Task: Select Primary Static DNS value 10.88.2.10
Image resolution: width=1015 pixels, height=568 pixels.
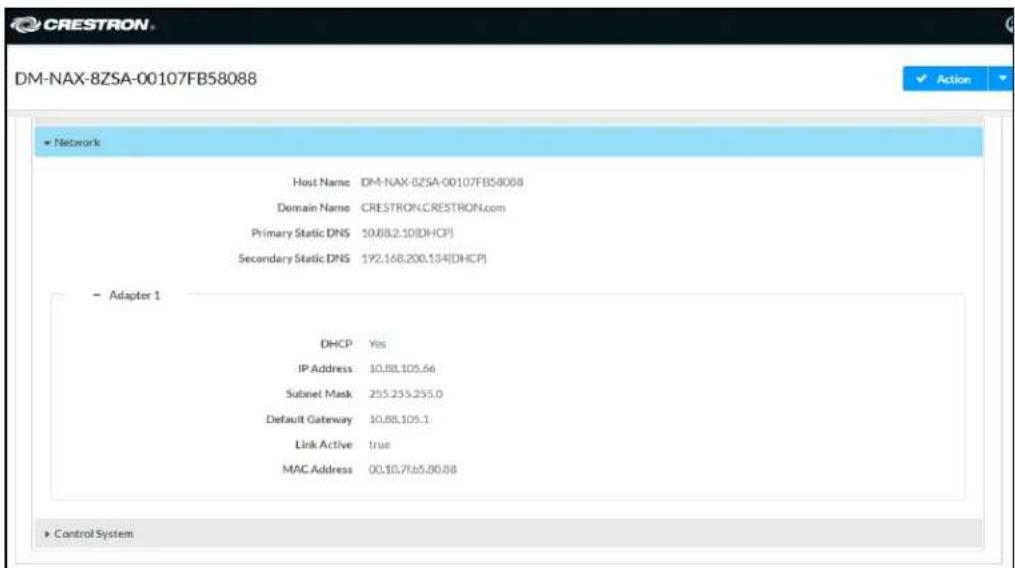Action: click(407, 233)
